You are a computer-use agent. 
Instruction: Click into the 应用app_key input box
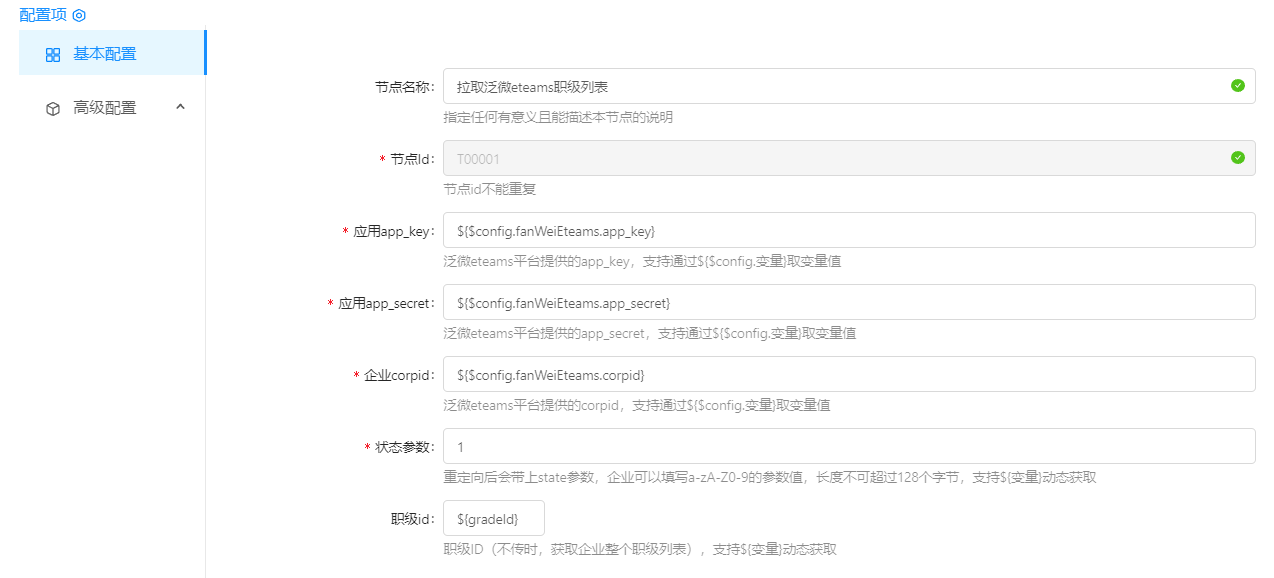848,231
